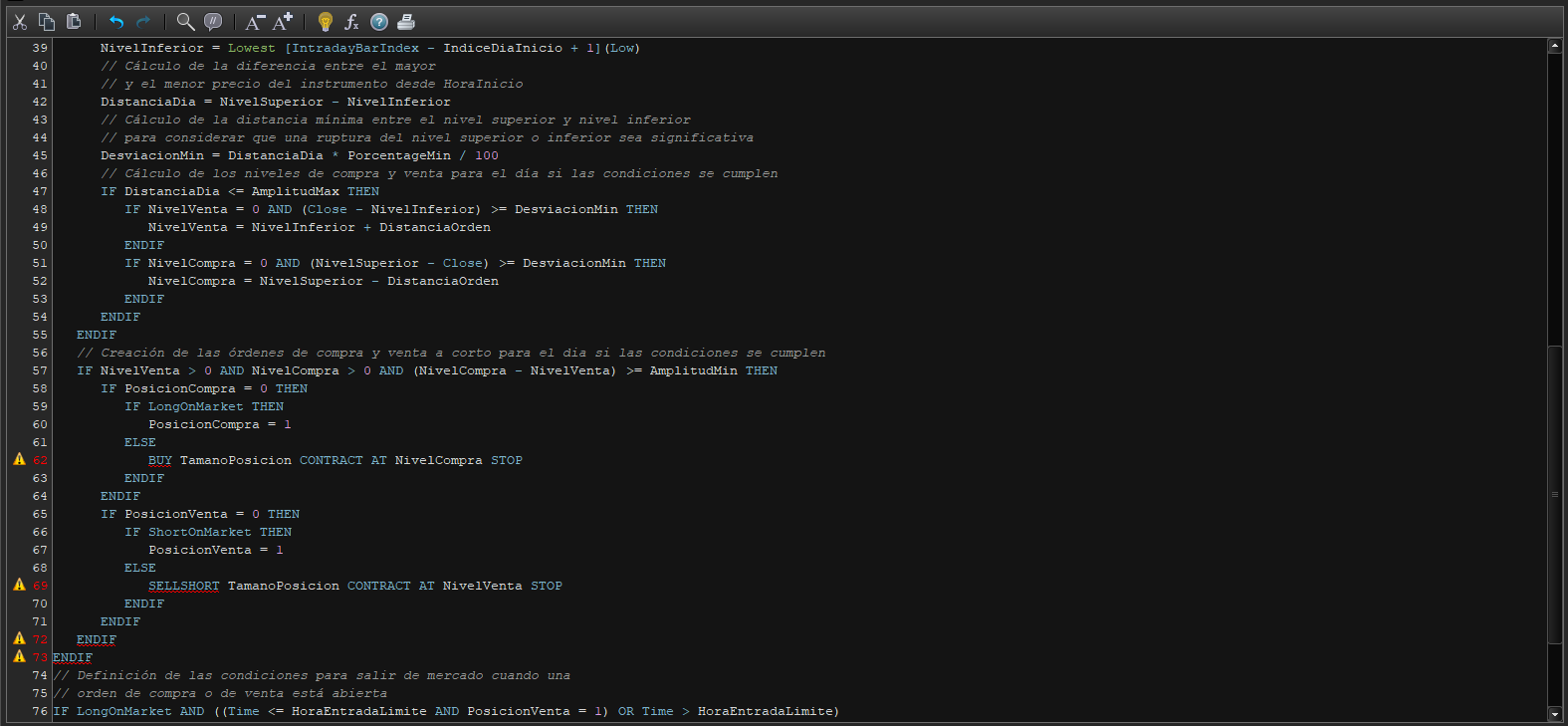Click the scrollbar up arrow
The image size is (1568, 726).
pyautogui.click(x=1554, y=46)
